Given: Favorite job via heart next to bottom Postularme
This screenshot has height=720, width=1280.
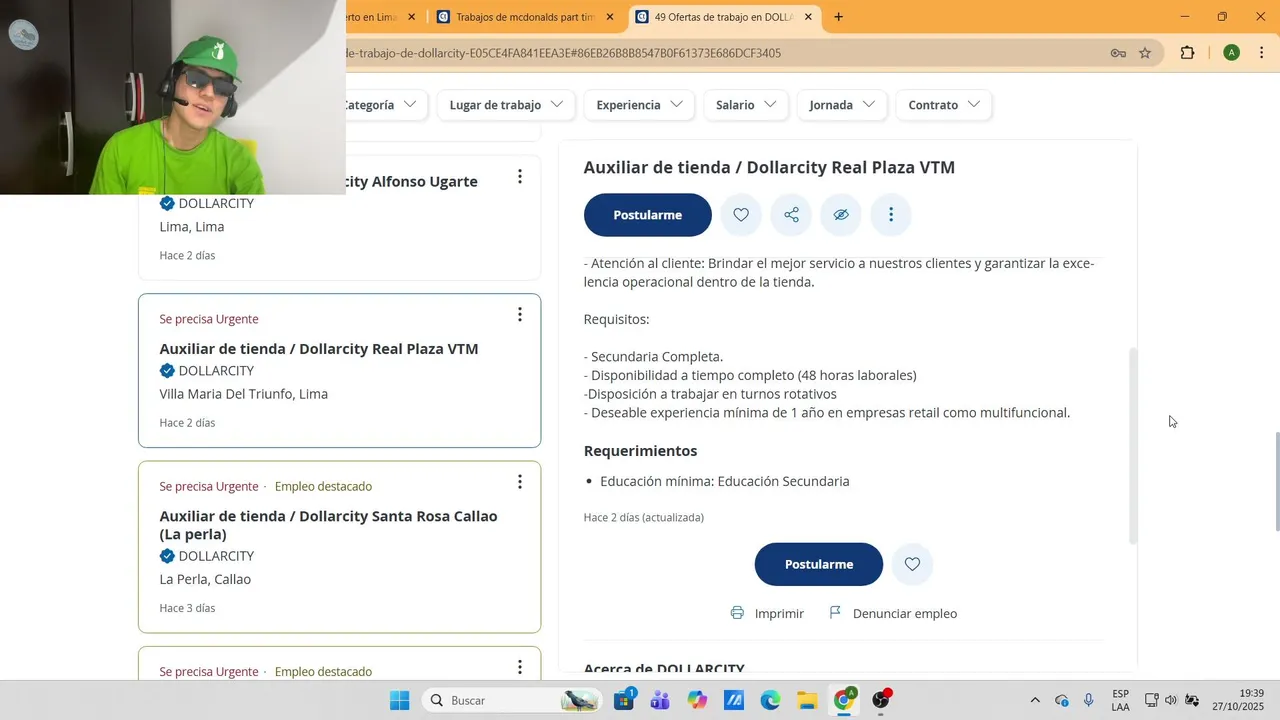Looking at the screenshot, I should (912, 564).
